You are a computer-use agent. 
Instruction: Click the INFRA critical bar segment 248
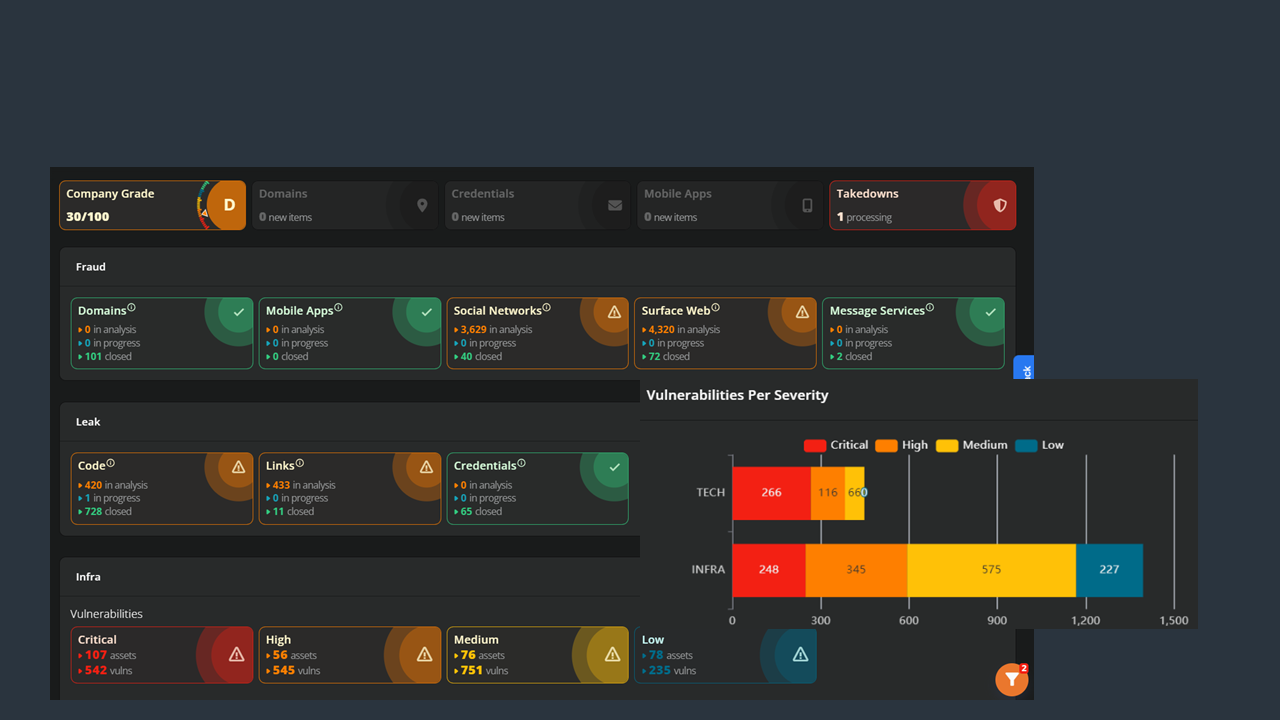pyautogui.click(x=769, y=570)
